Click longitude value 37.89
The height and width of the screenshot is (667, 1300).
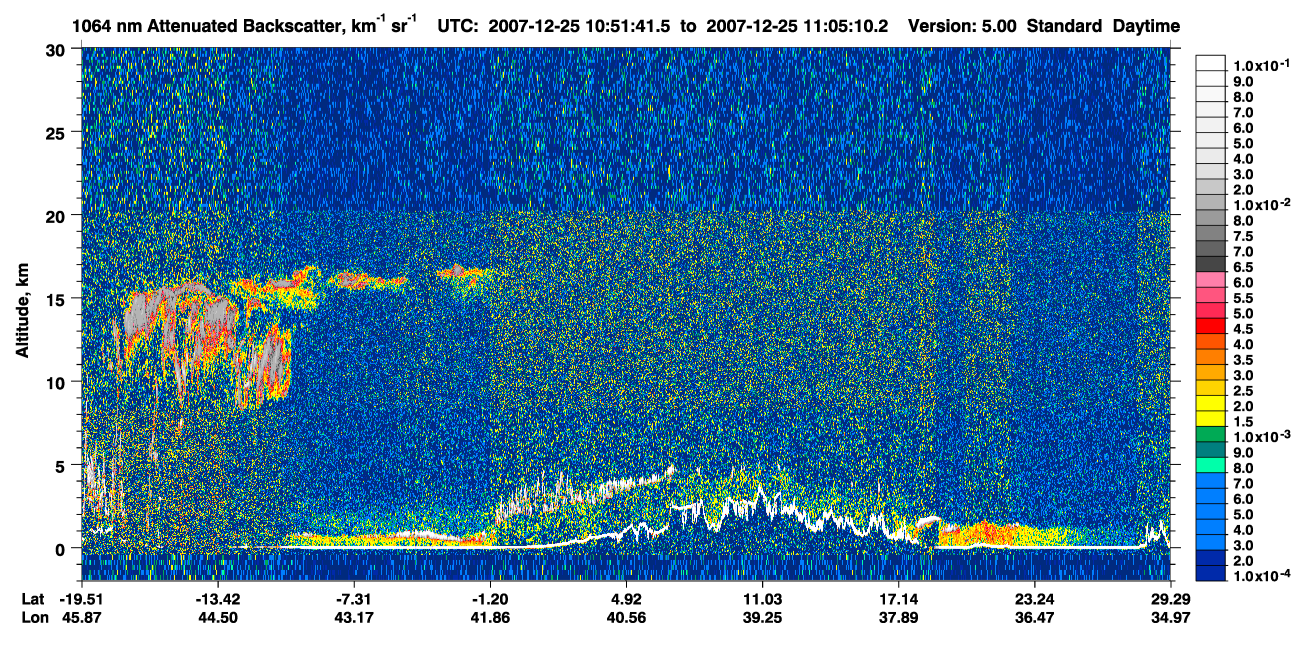point(898,617)
